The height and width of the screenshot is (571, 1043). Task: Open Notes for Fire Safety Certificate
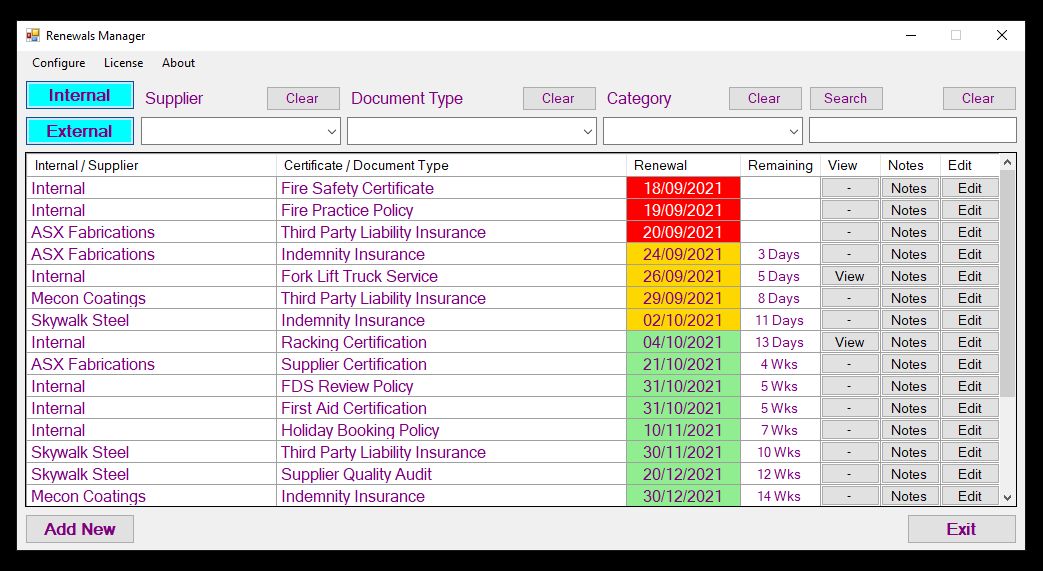[909, 188]
